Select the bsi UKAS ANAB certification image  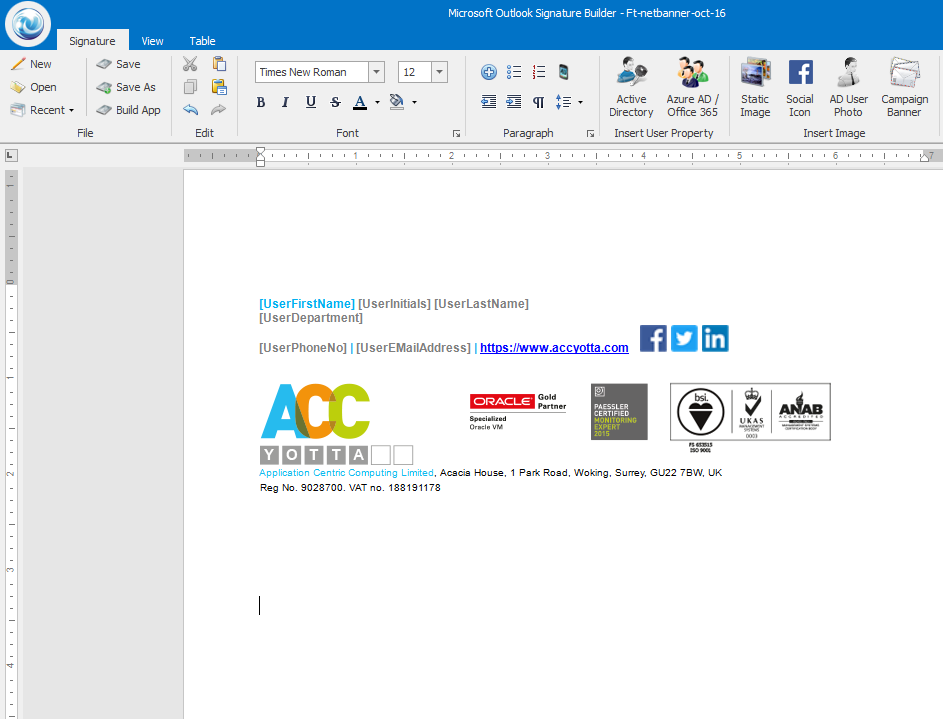750,417
